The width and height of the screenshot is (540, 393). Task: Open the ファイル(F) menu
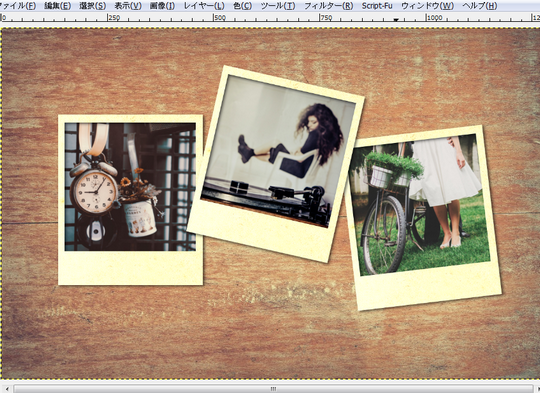17,6
